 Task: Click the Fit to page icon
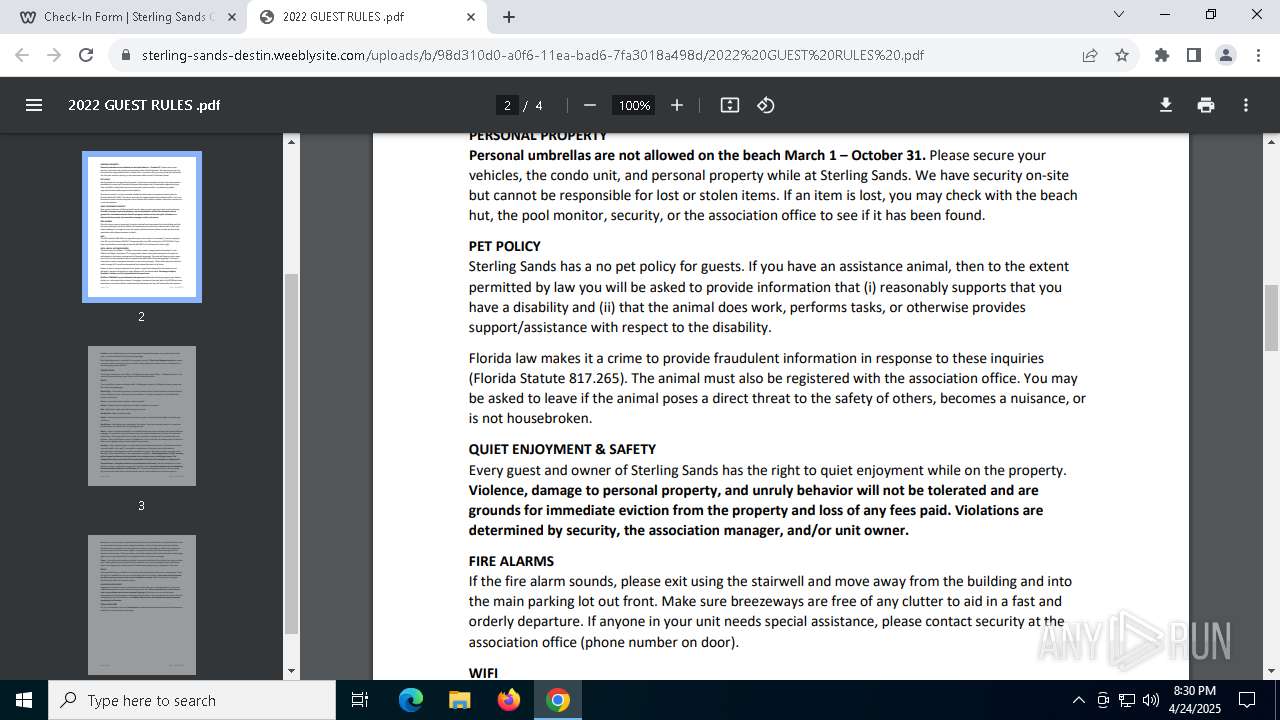pos(730,105)
